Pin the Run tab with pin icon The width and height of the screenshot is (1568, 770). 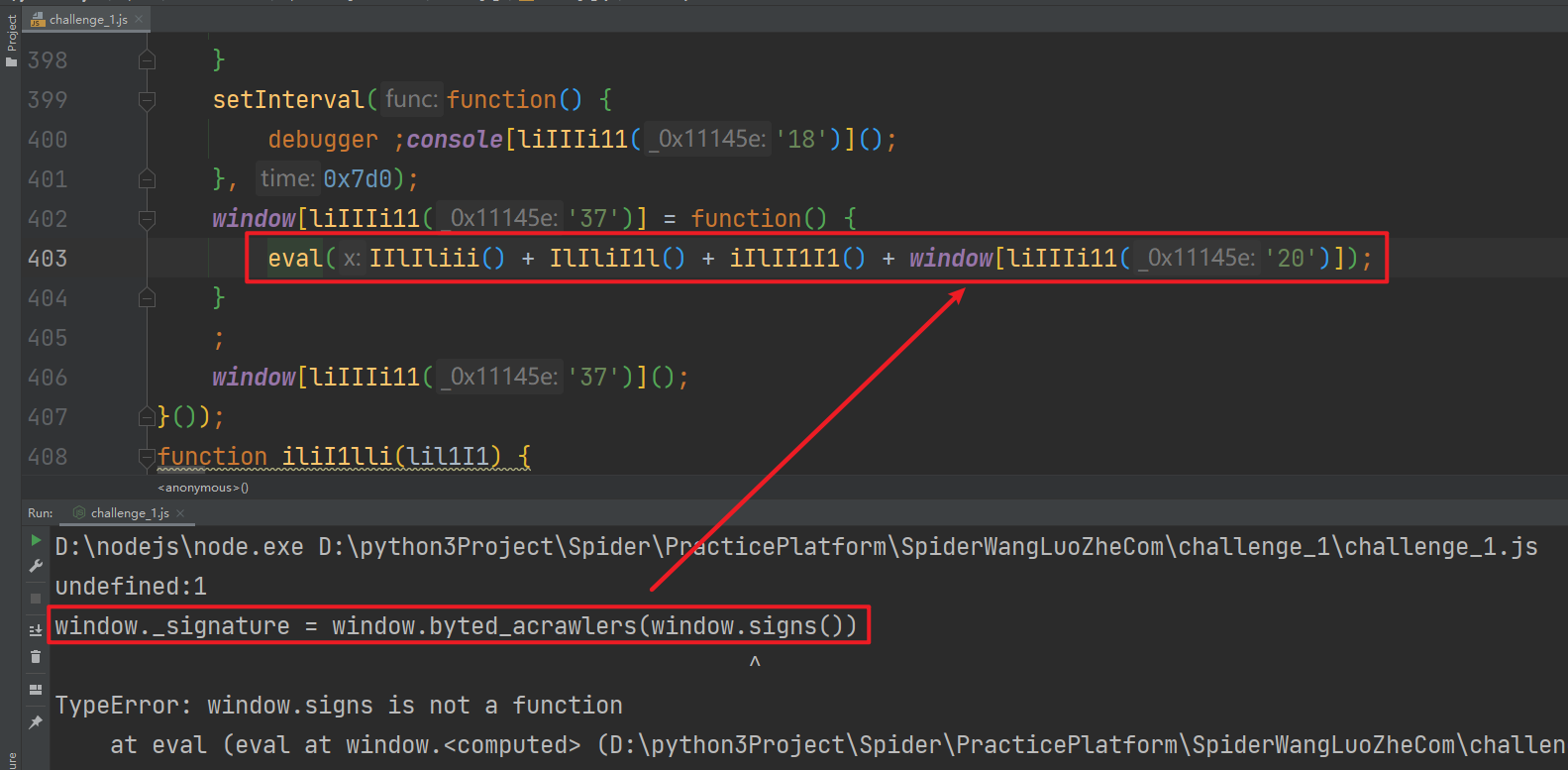(36, 722)
